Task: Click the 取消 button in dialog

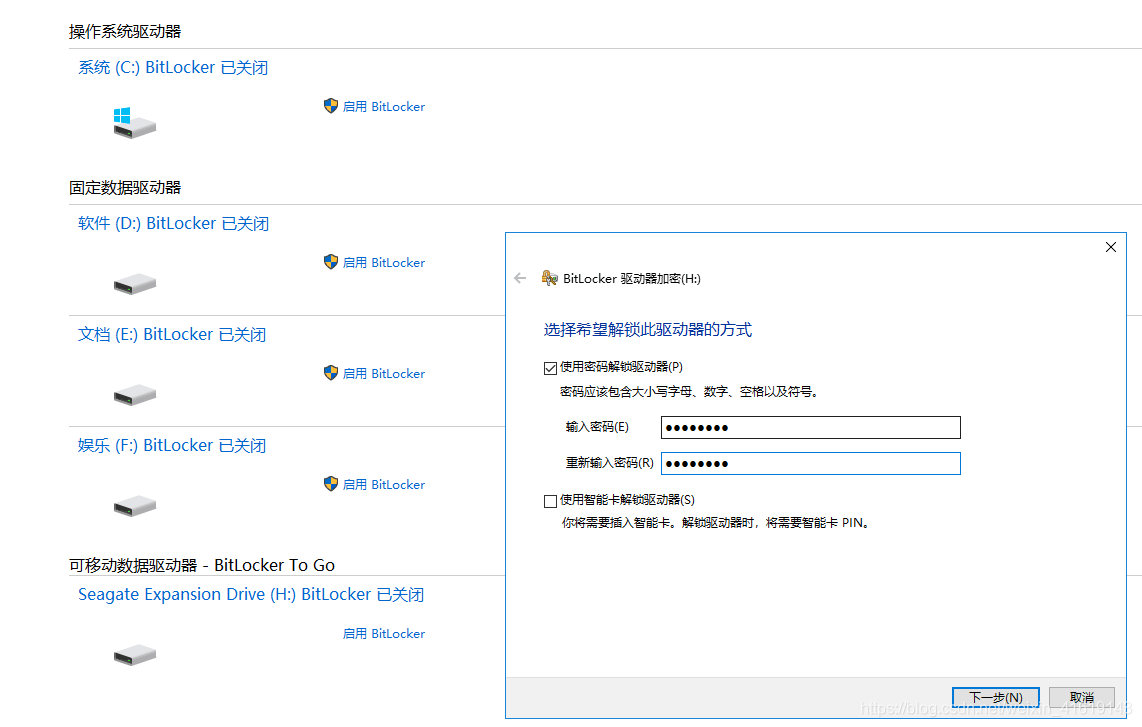Action: point(1082,697)
